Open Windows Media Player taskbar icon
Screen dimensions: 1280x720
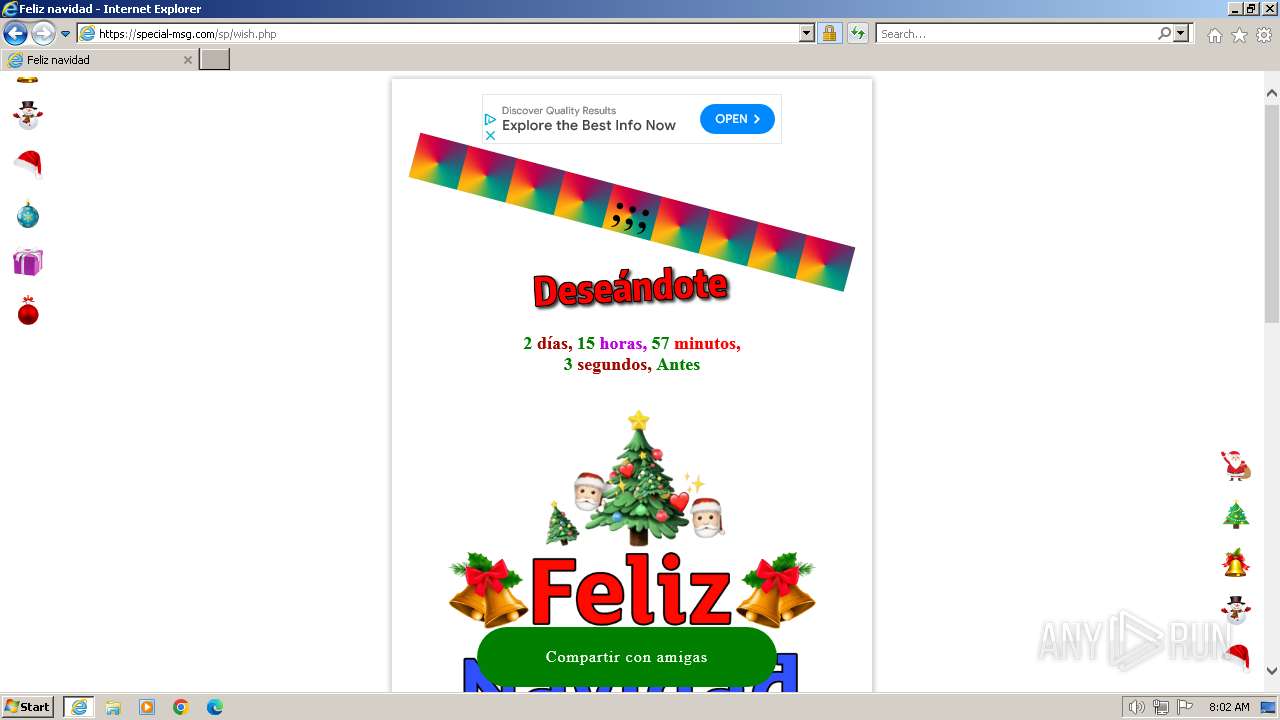pos(147,707)
